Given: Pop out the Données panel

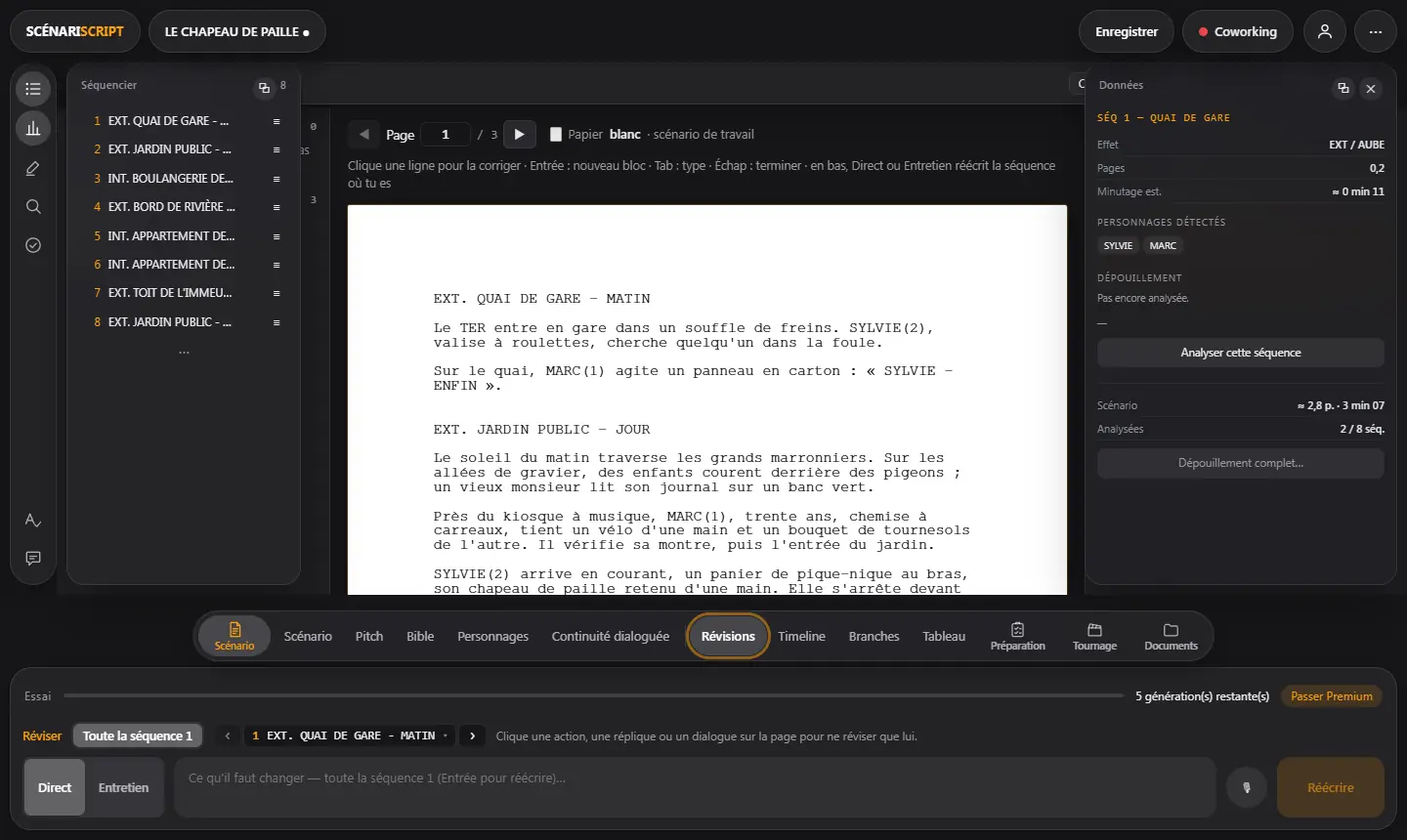Looking at the screenshot, I should [x=1343, y=88].
